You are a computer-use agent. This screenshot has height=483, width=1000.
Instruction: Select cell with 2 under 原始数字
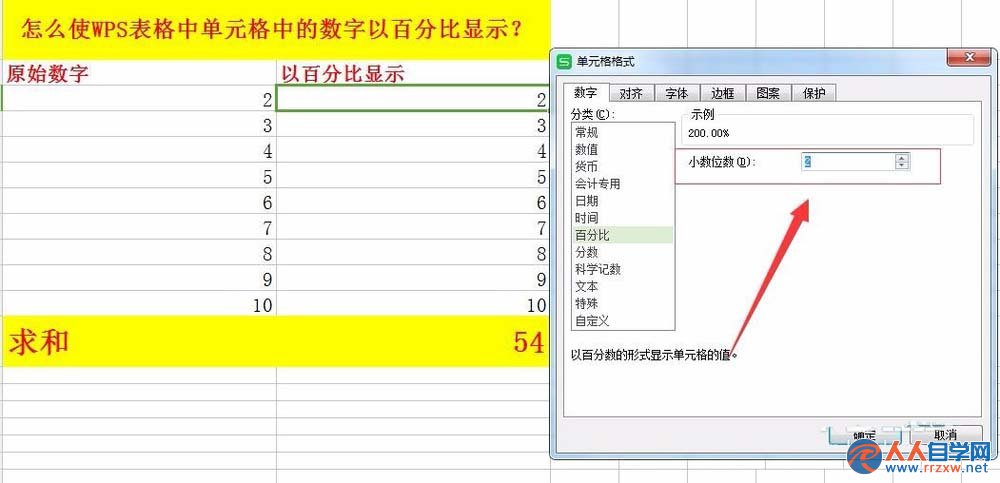coord(140,98)
